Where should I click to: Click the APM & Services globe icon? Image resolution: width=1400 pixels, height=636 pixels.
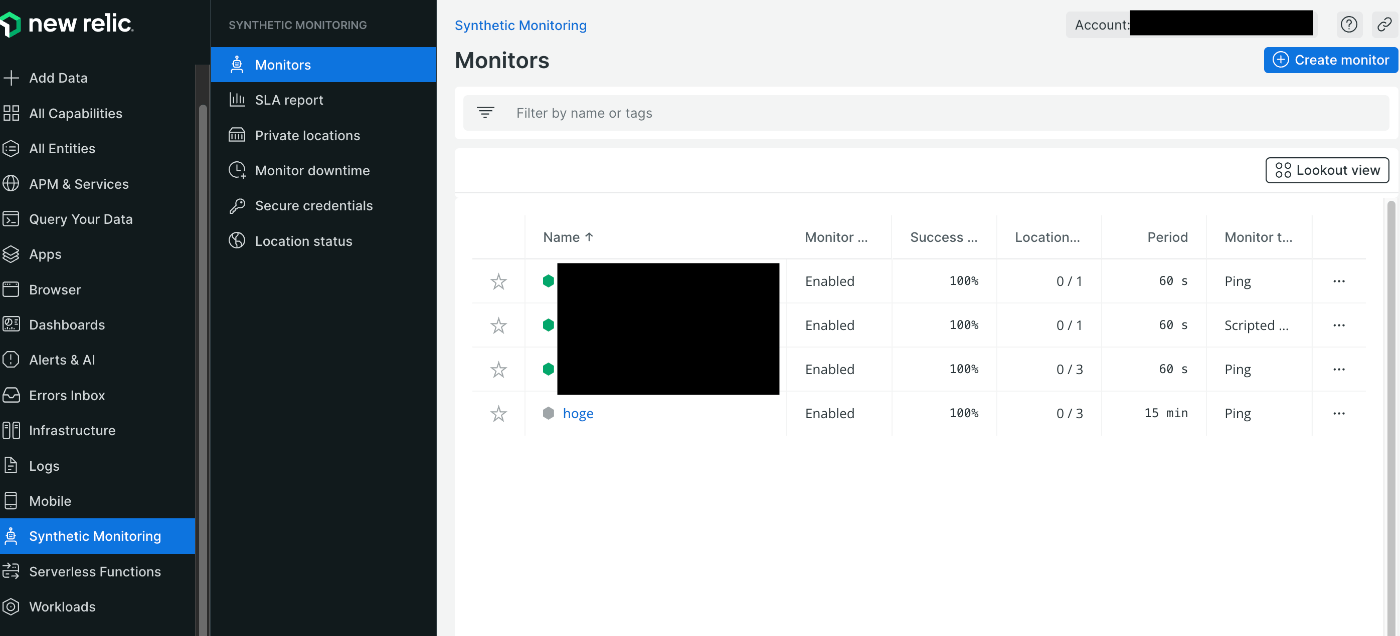[11, 184]
